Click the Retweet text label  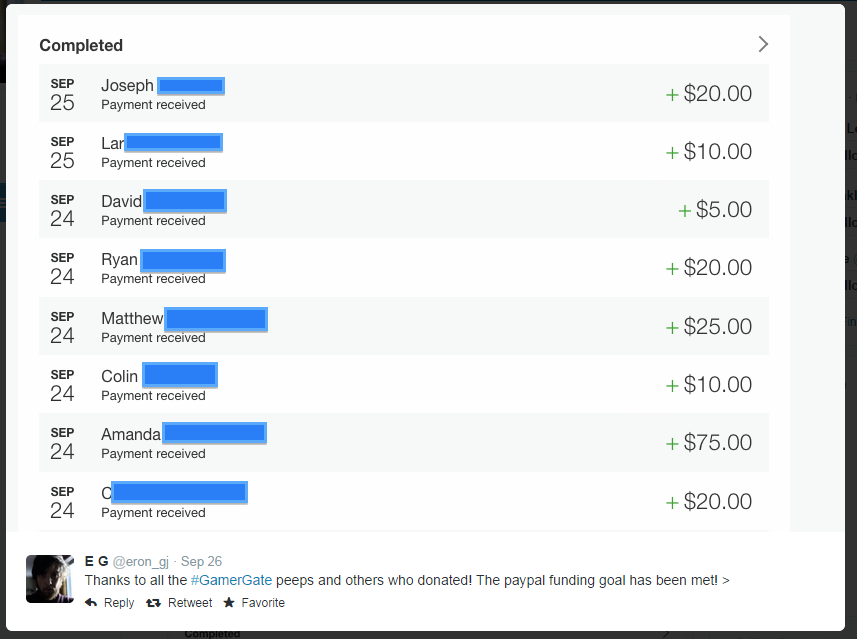189,603
